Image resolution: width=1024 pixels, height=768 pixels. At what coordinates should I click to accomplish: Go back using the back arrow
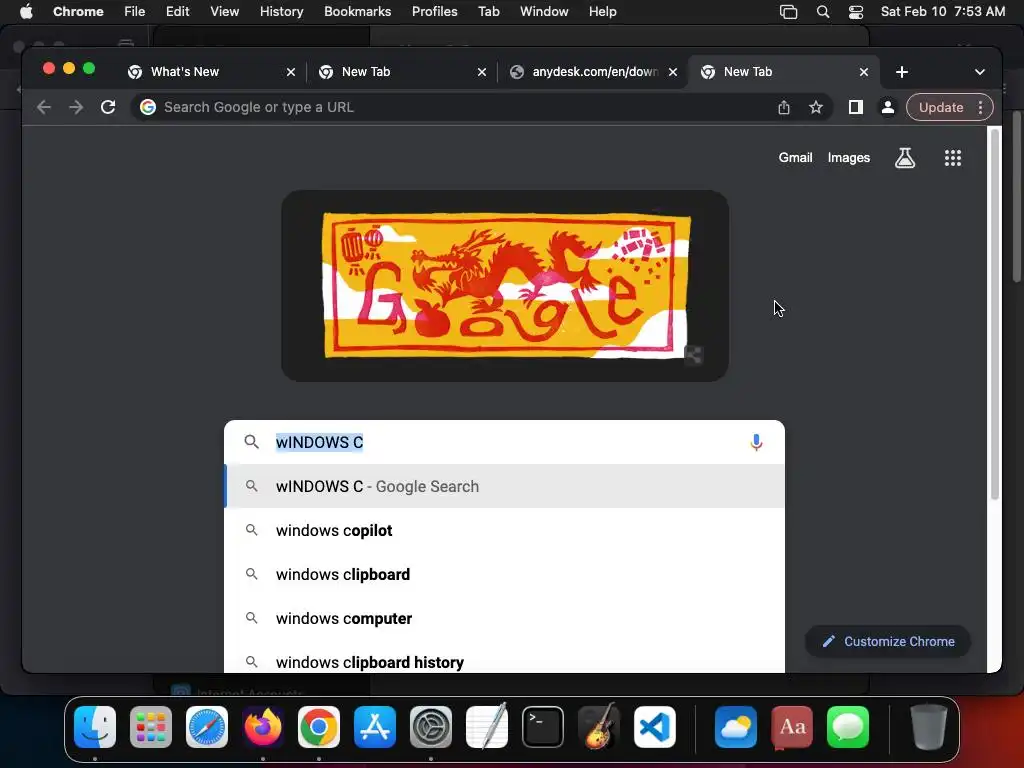[x=44, y=107]
